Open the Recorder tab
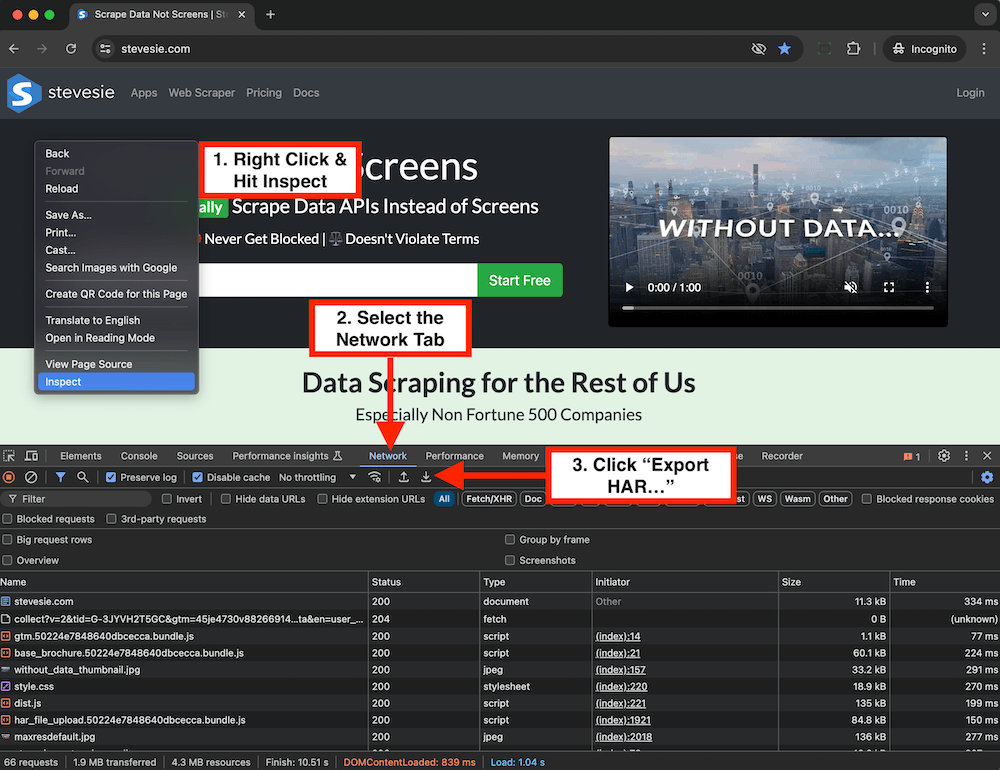The height and width of the screenshot is (770, 1000). [x=782, y=456]
